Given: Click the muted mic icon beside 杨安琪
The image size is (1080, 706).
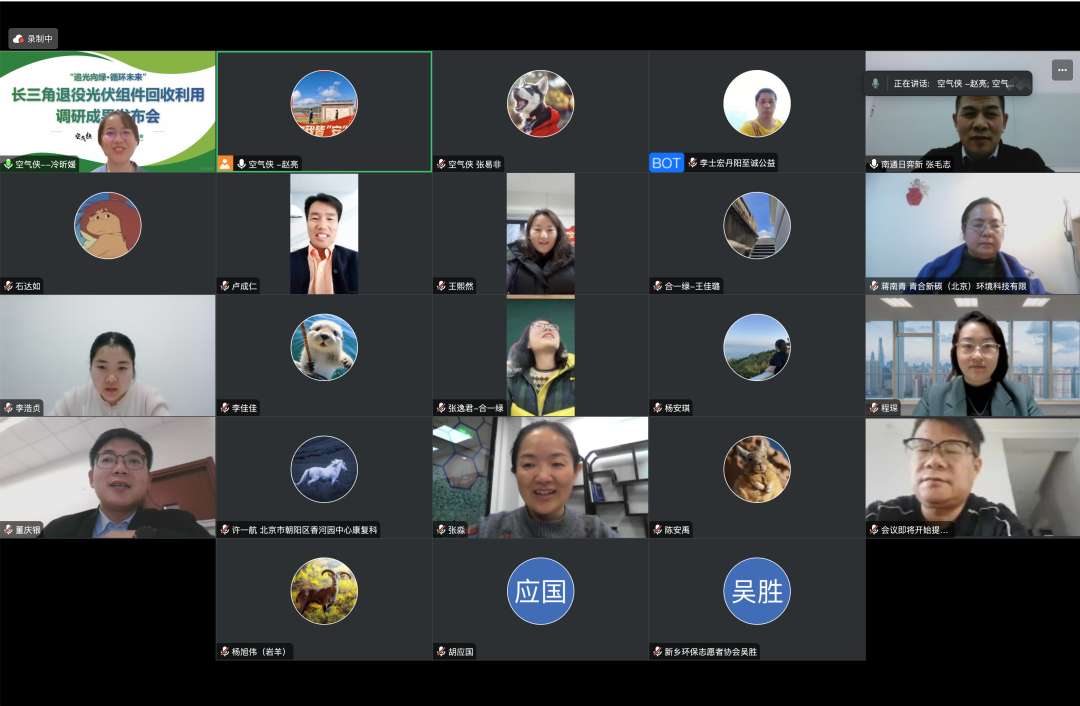Looking at the screenshot, I should coord(657,408).
